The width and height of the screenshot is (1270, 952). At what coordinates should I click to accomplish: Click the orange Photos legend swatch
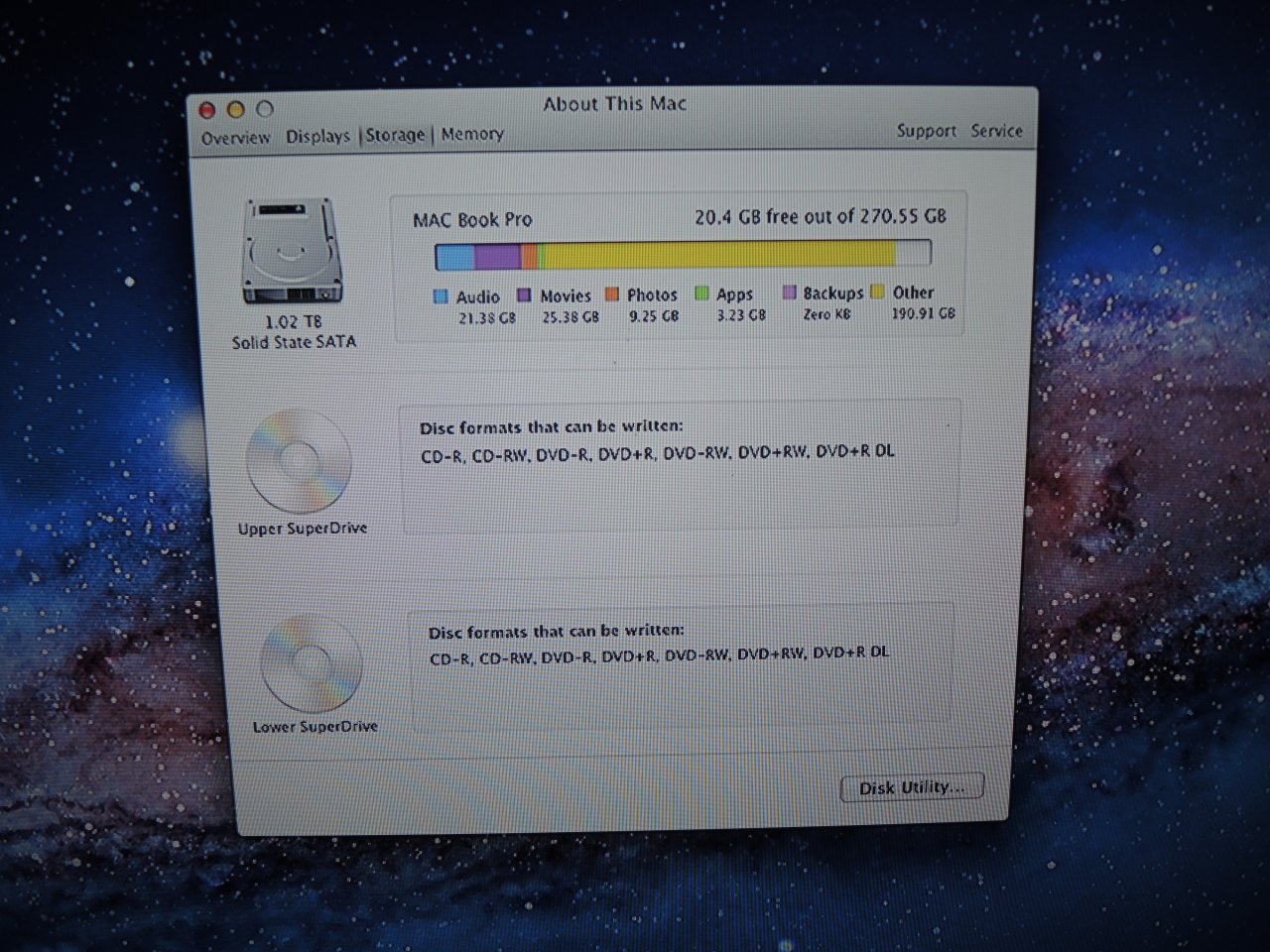pos(612,295)
